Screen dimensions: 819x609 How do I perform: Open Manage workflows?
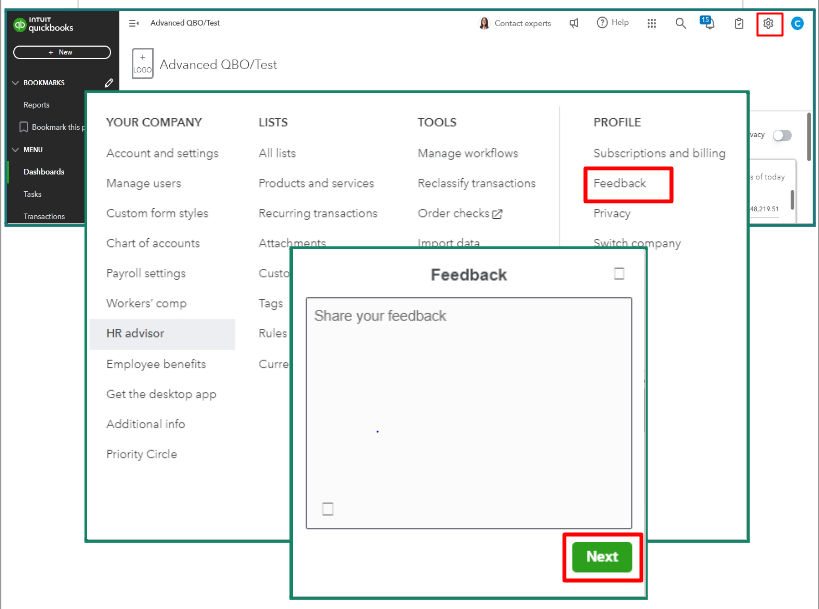[x=468, y=153]
